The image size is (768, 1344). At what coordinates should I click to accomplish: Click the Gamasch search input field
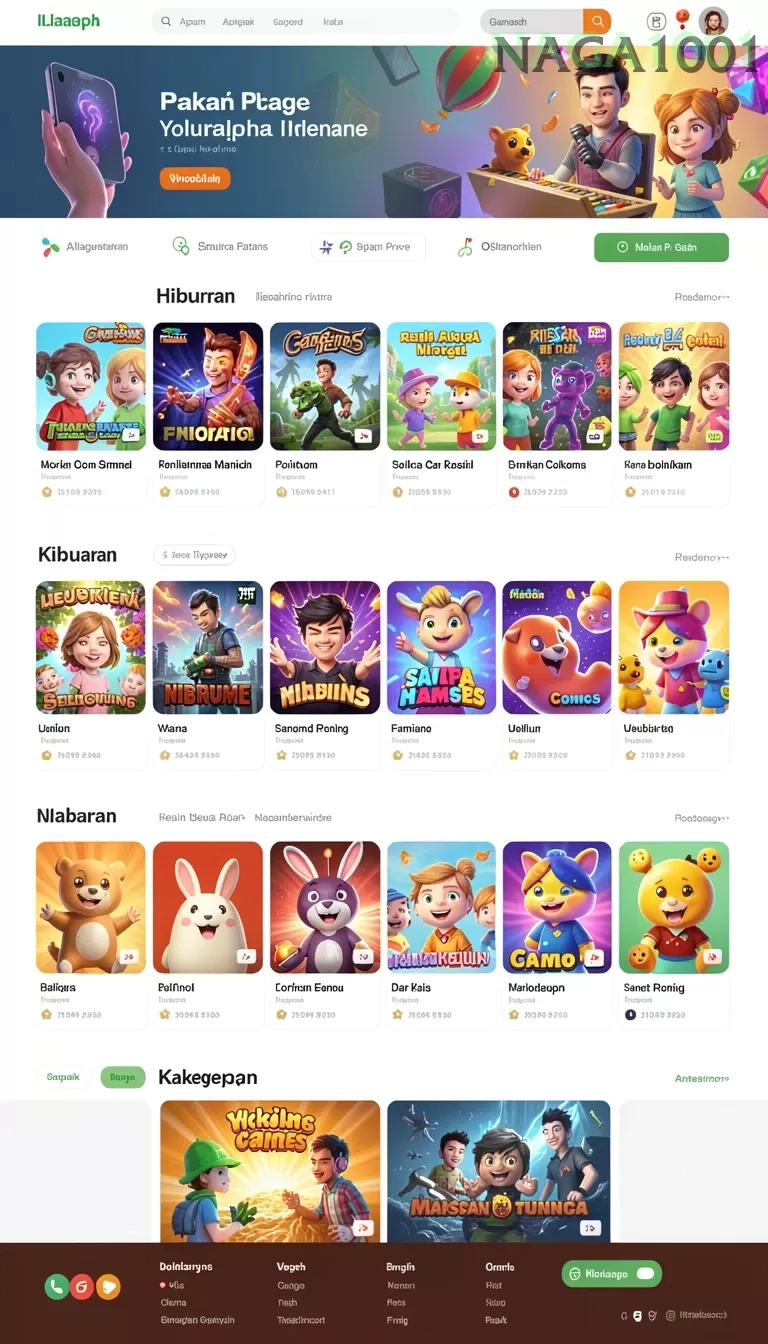point(532,21)
